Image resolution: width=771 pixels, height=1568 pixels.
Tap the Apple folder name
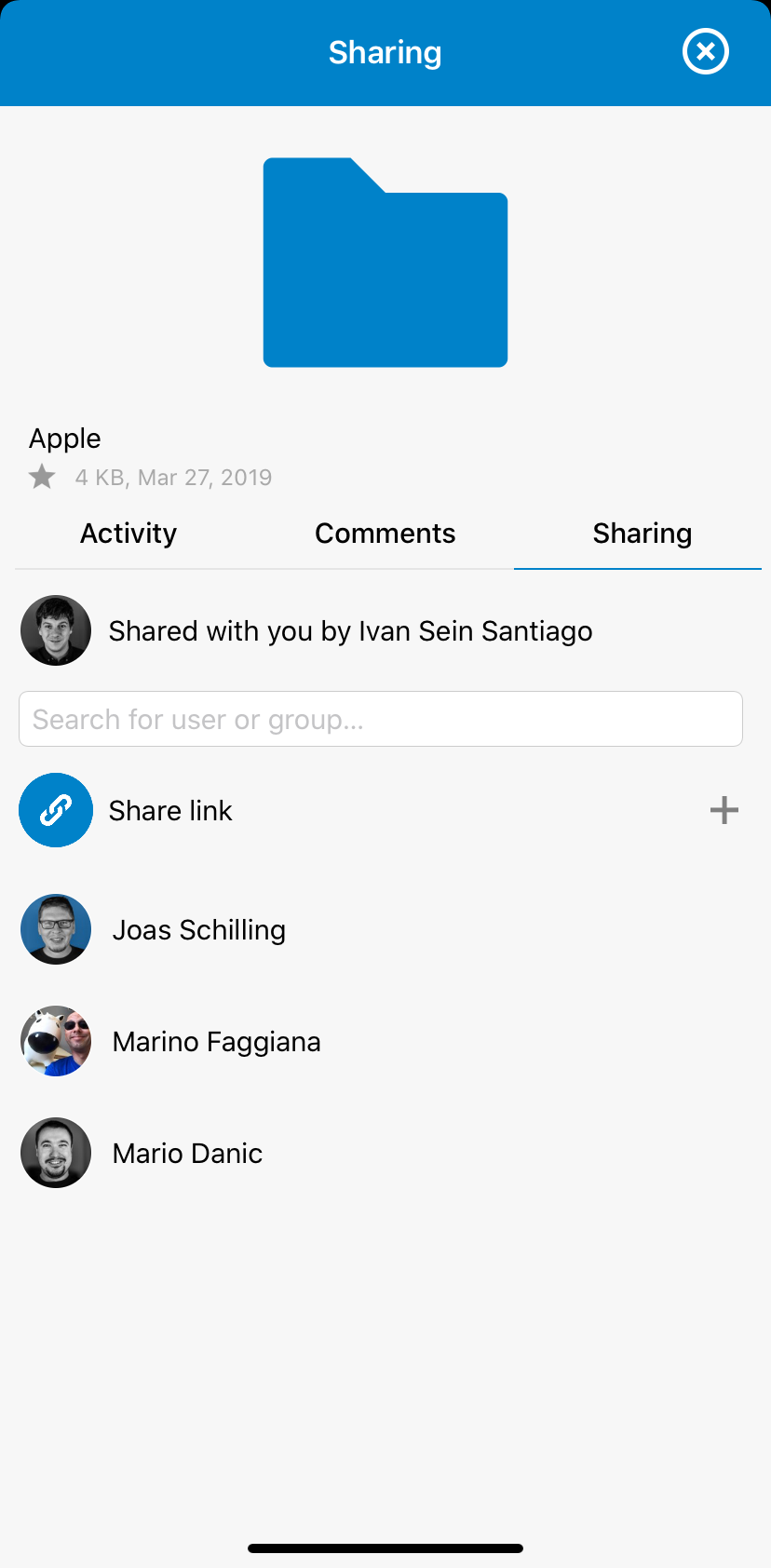(65, 439)
